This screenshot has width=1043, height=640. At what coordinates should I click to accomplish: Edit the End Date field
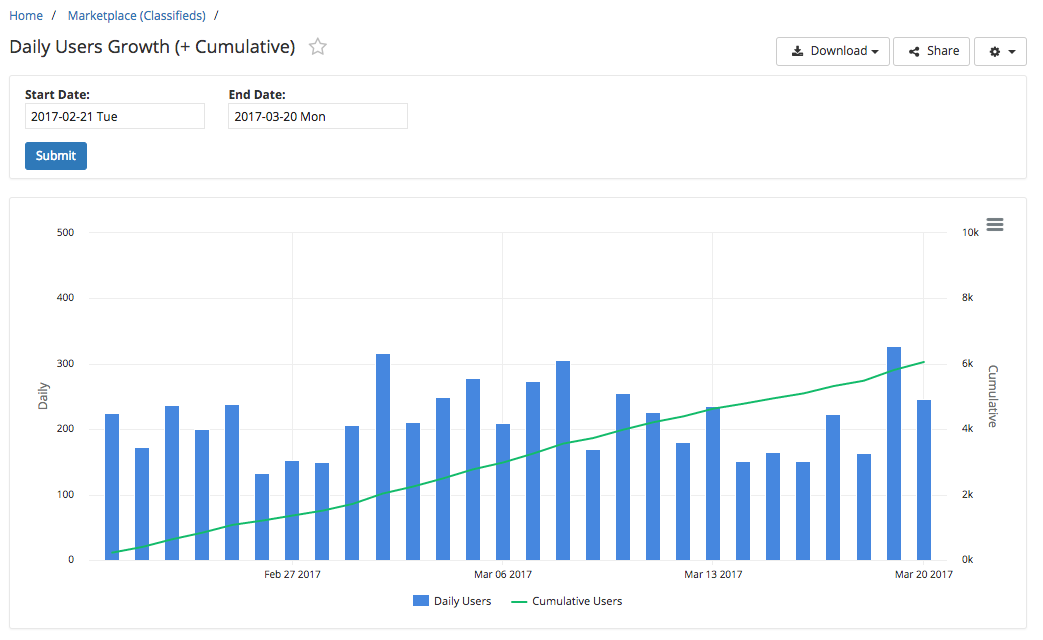click(318, 116)
